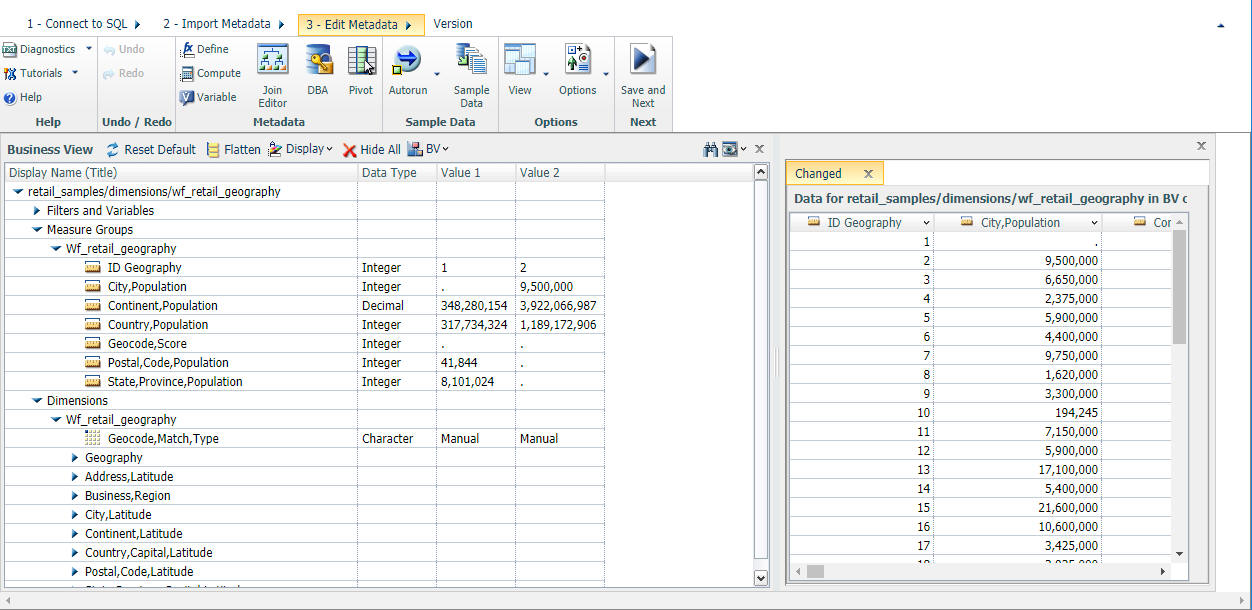This screenshot has height=610, width=1252.
Task: Expand the Postal,Code,Latitude node
Action: [x=75, y=572]
